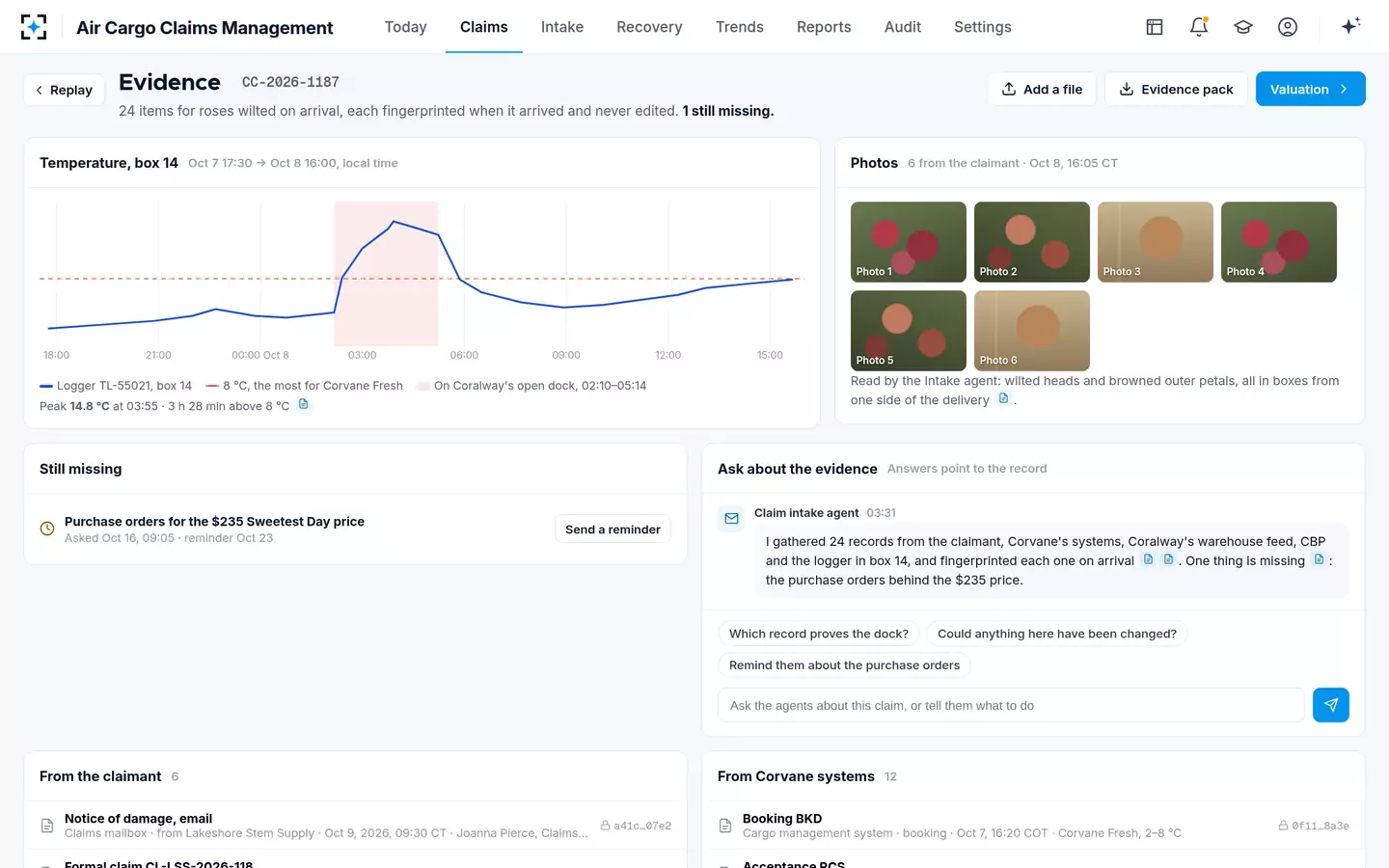Click the graduation cap learning icon
This screenshot has width=1389, height=868.
click(1243, 27)
